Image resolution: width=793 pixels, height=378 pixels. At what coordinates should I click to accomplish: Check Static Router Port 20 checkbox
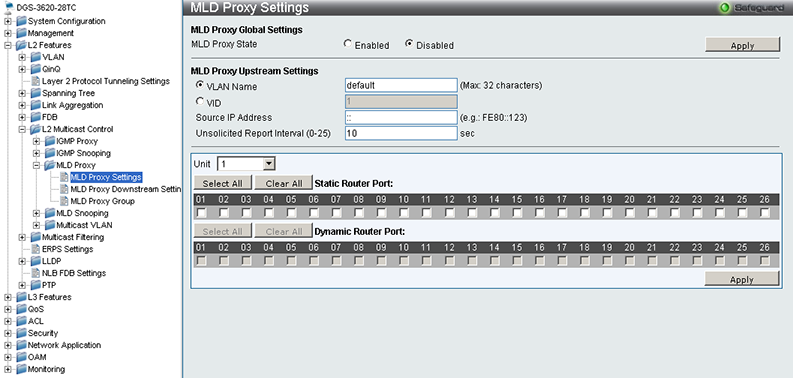(630, 213)
